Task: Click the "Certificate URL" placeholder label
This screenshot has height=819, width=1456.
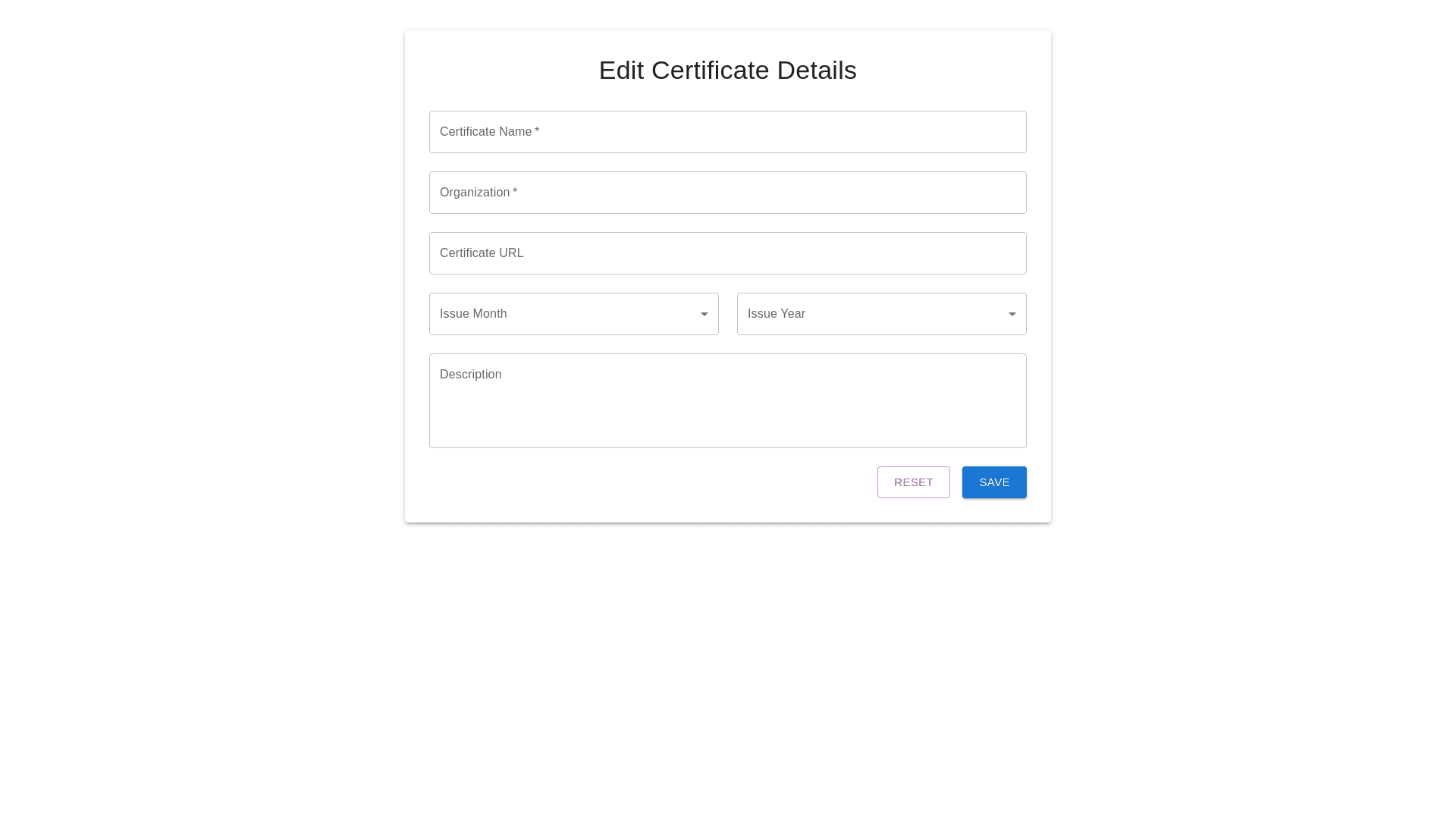Action: (x=482, y=253)
